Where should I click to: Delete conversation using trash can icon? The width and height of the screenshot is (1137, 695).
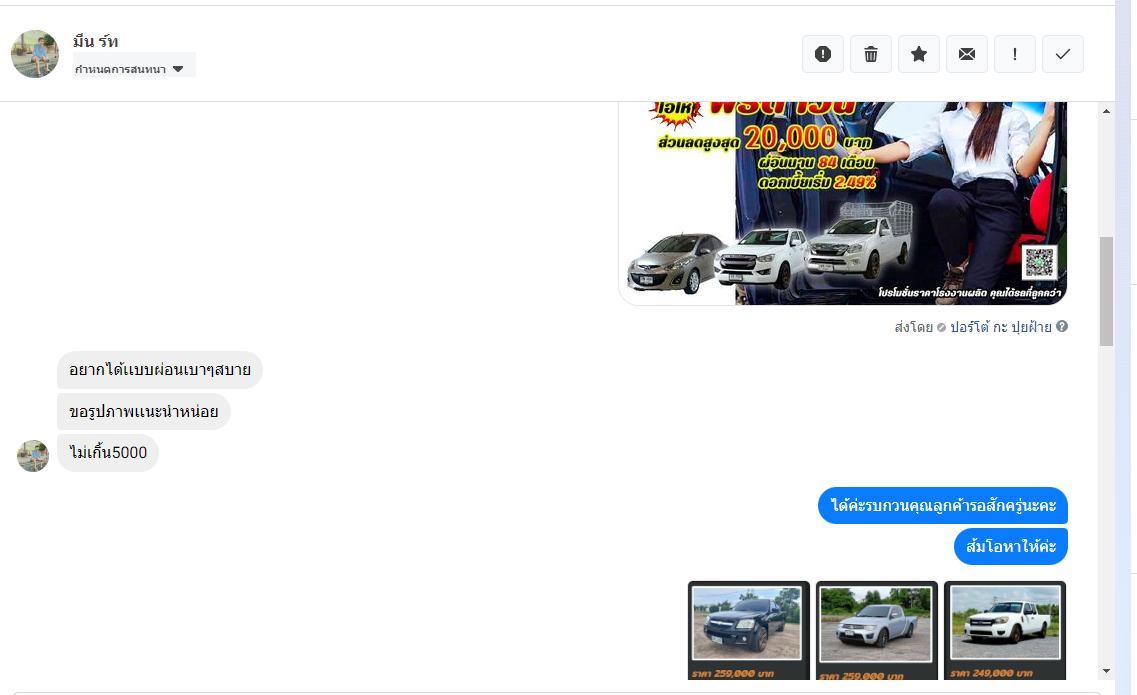(870, 54)
